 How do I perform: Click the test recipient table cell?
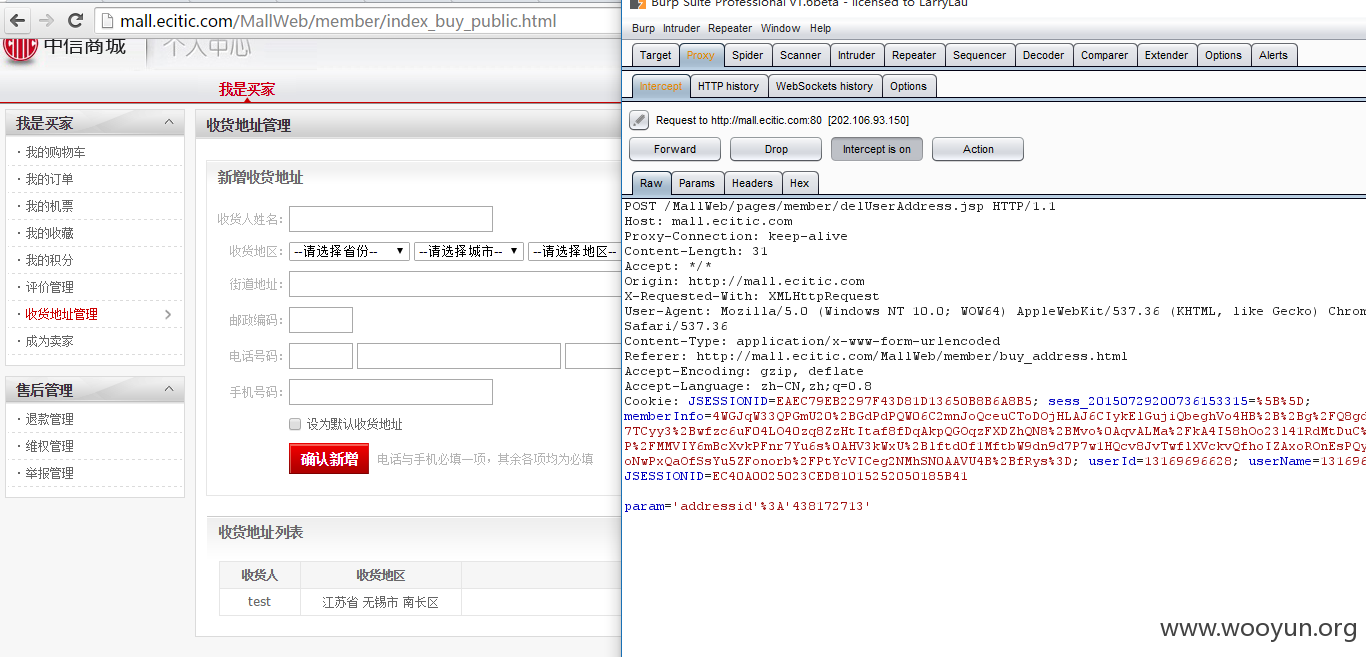260,602
